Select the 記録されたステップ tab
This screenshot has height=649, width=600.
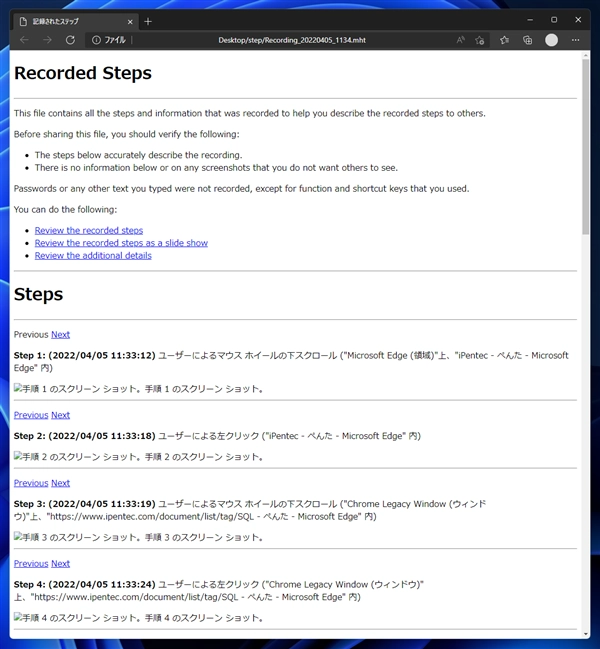(x=74, y=22)
